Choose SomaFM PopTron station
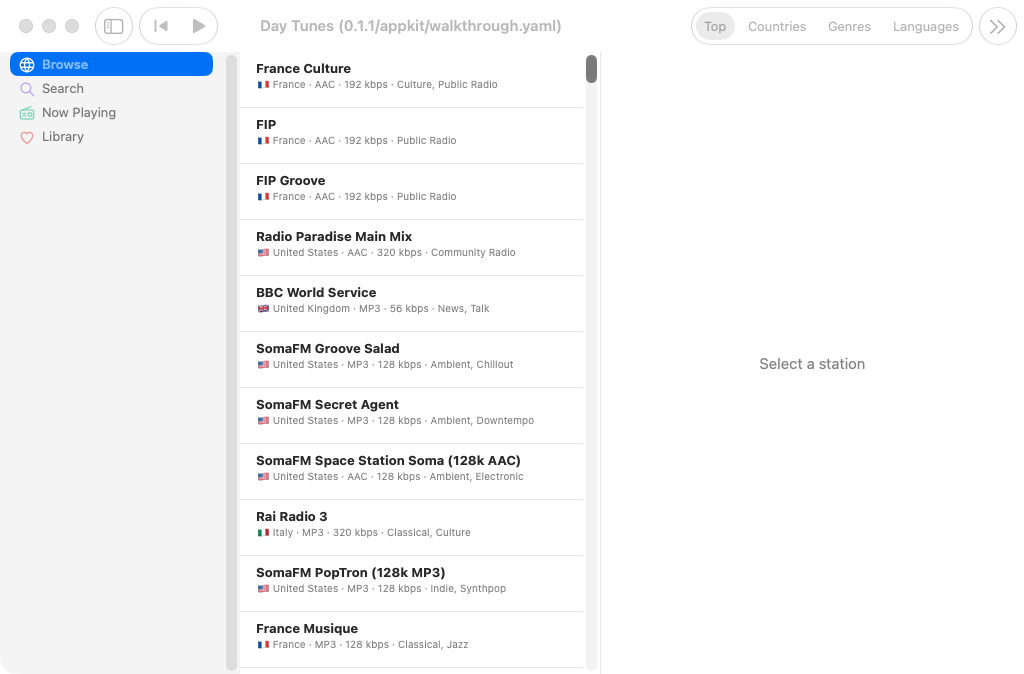 (411, 584)
